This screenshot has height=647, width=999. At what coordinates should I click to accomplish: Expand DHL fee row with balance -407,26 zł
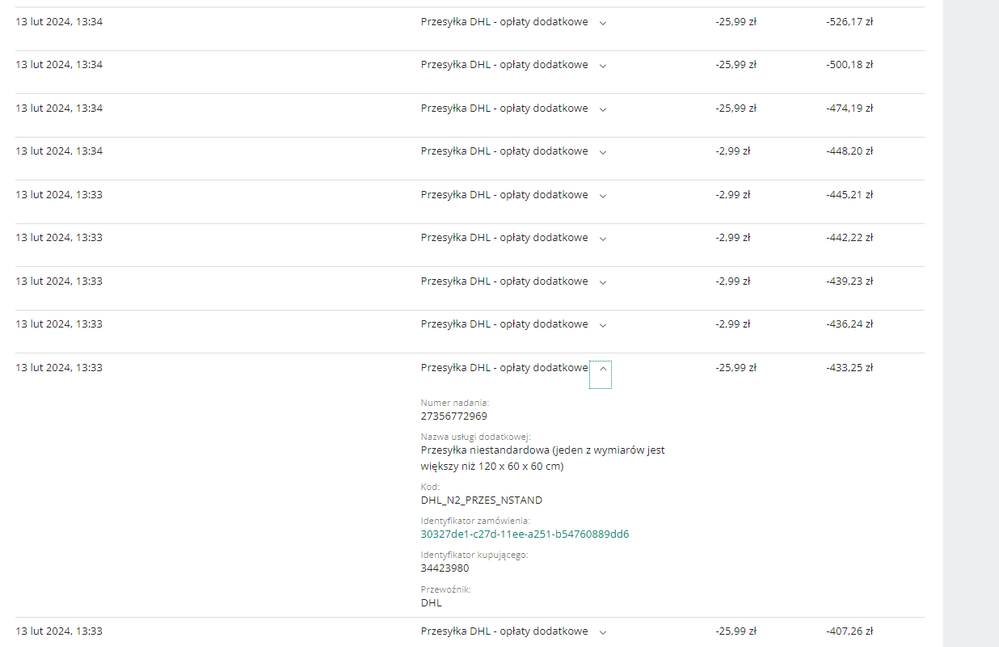[x=603, y=632]
